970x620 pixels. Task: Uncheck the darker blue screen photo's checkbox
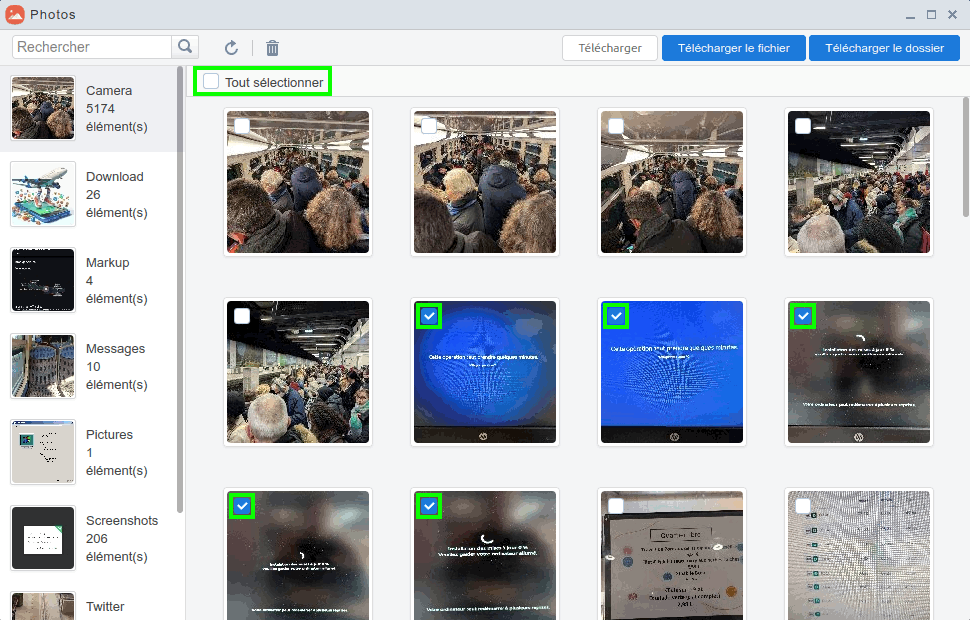[429, 316]
